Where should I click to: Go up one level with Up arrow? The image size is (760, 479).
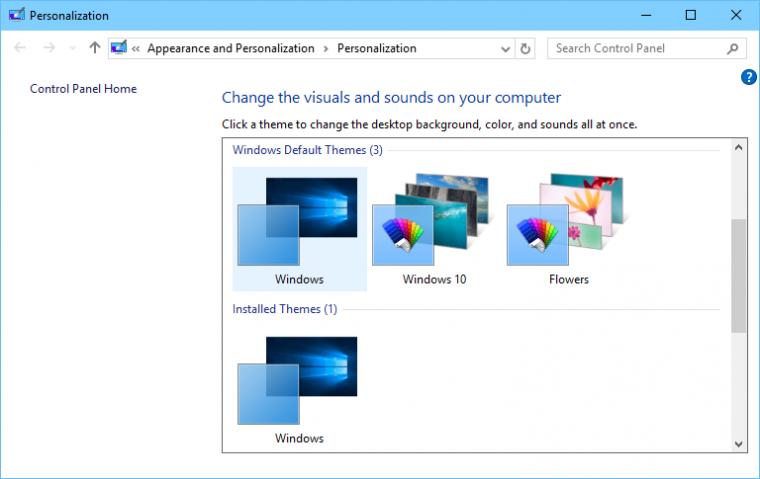tap(95, 48)
